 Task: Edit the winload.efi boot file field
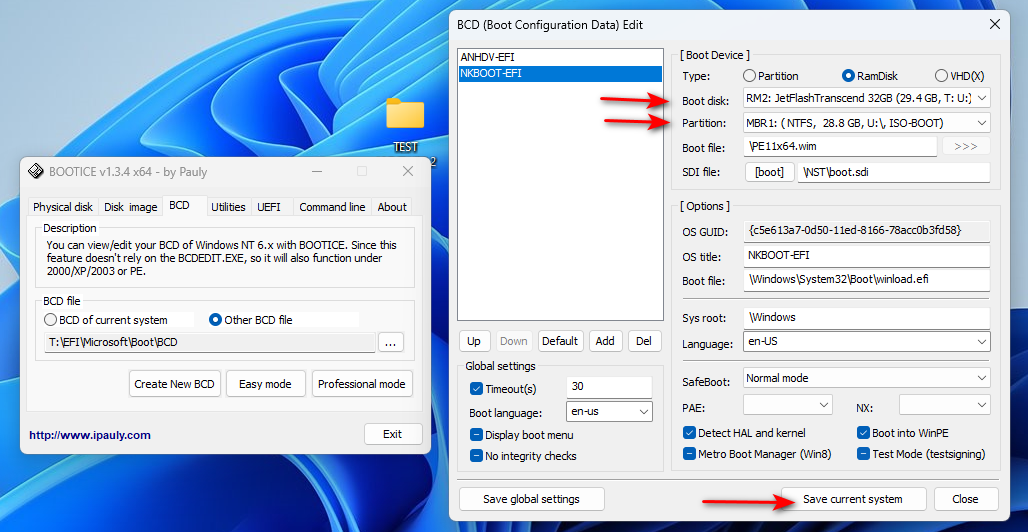[x=867, y=280]
